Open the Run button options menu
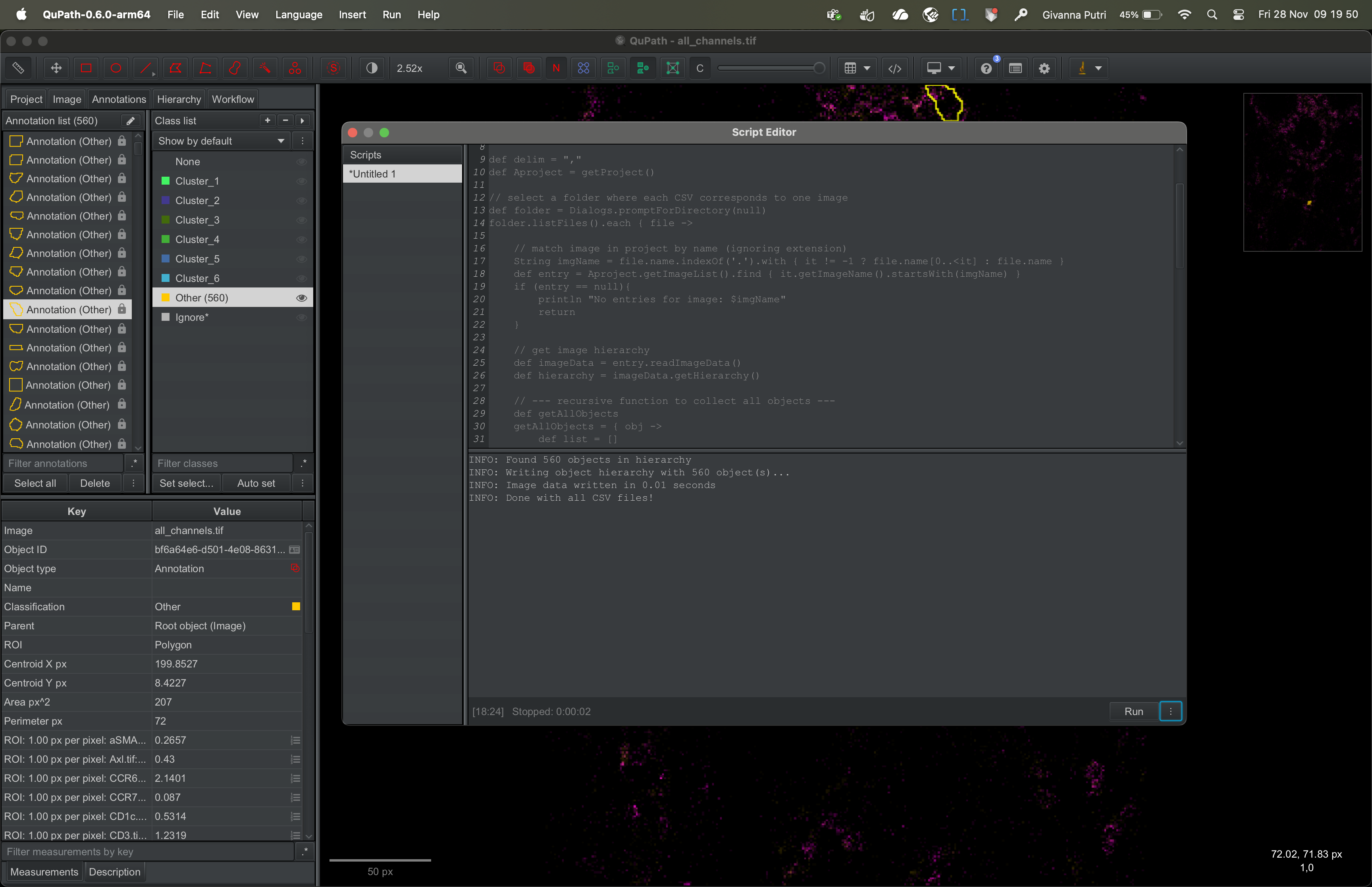 (1170, 712)
